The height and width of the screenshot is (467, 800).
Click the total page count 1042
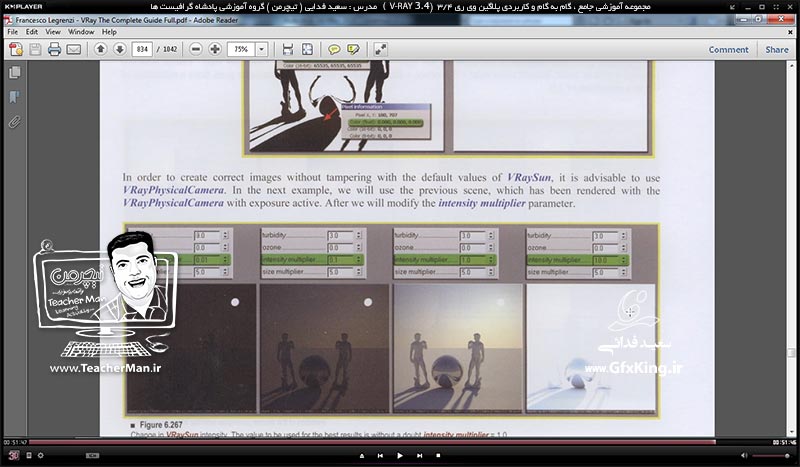[x=170, y=50]
